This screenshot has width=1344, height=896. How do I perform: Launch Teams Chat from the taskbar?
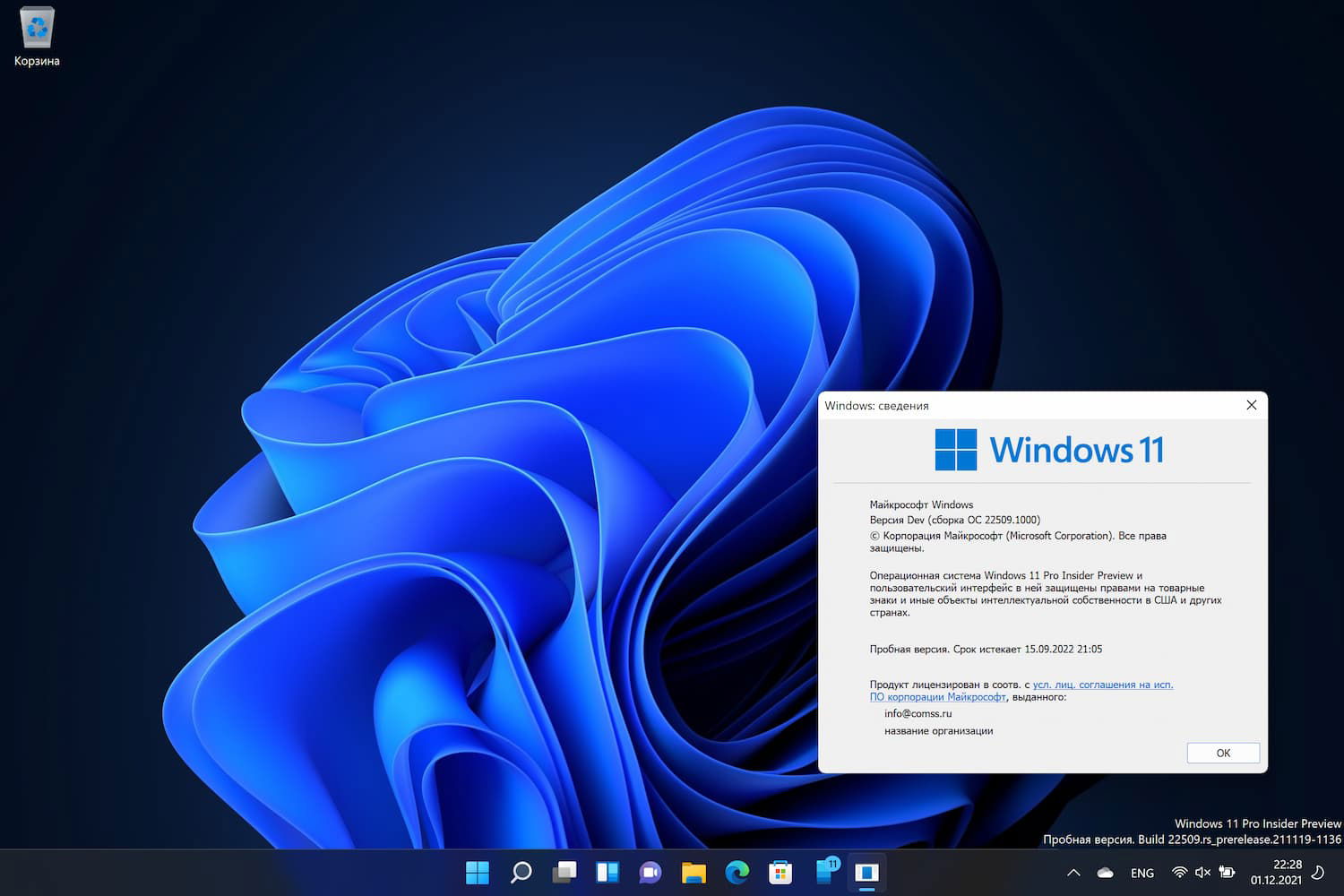tap(650, 872)
